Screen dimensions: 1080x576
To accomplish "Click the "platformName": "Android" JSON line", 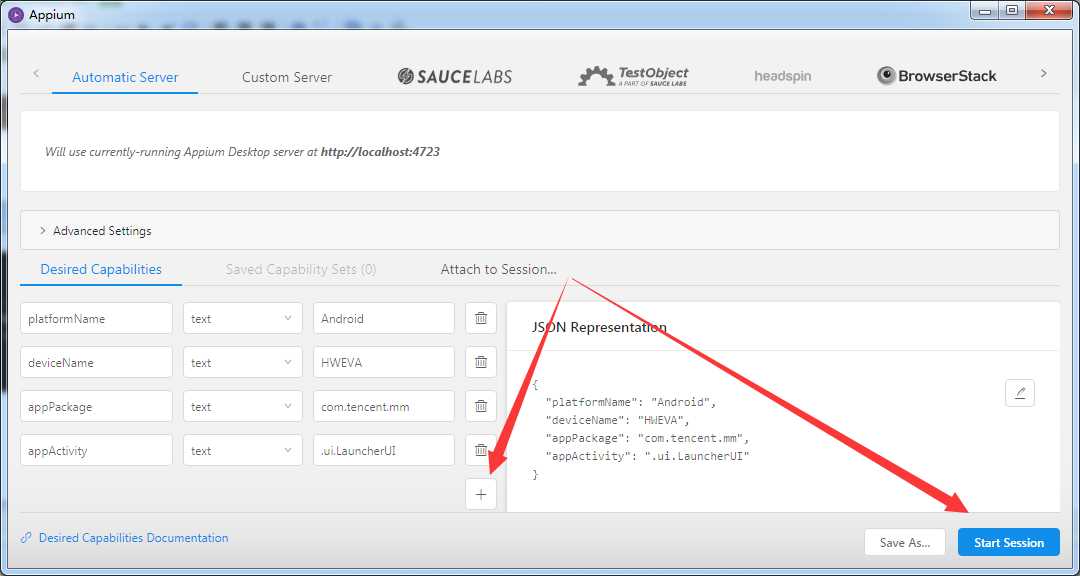I will pos(631,402).
